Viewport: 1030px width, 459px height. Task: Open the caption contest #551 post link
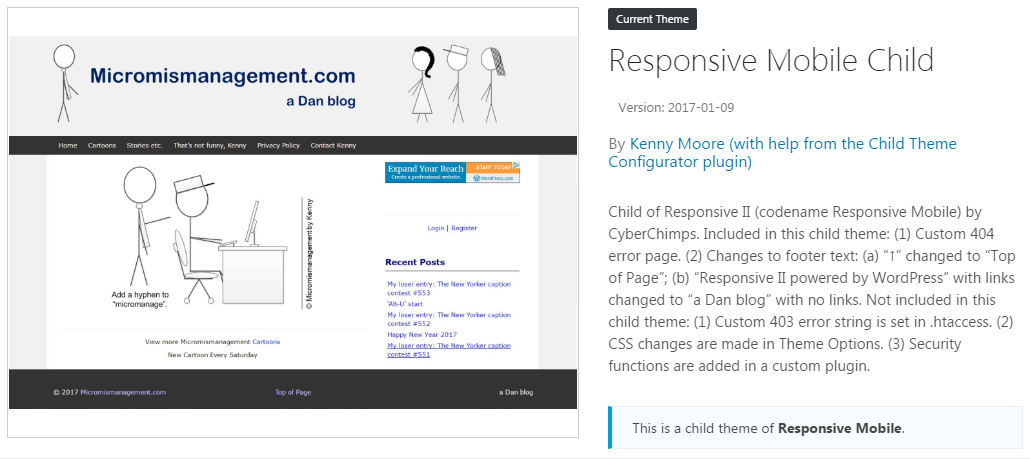pos(449,350)
